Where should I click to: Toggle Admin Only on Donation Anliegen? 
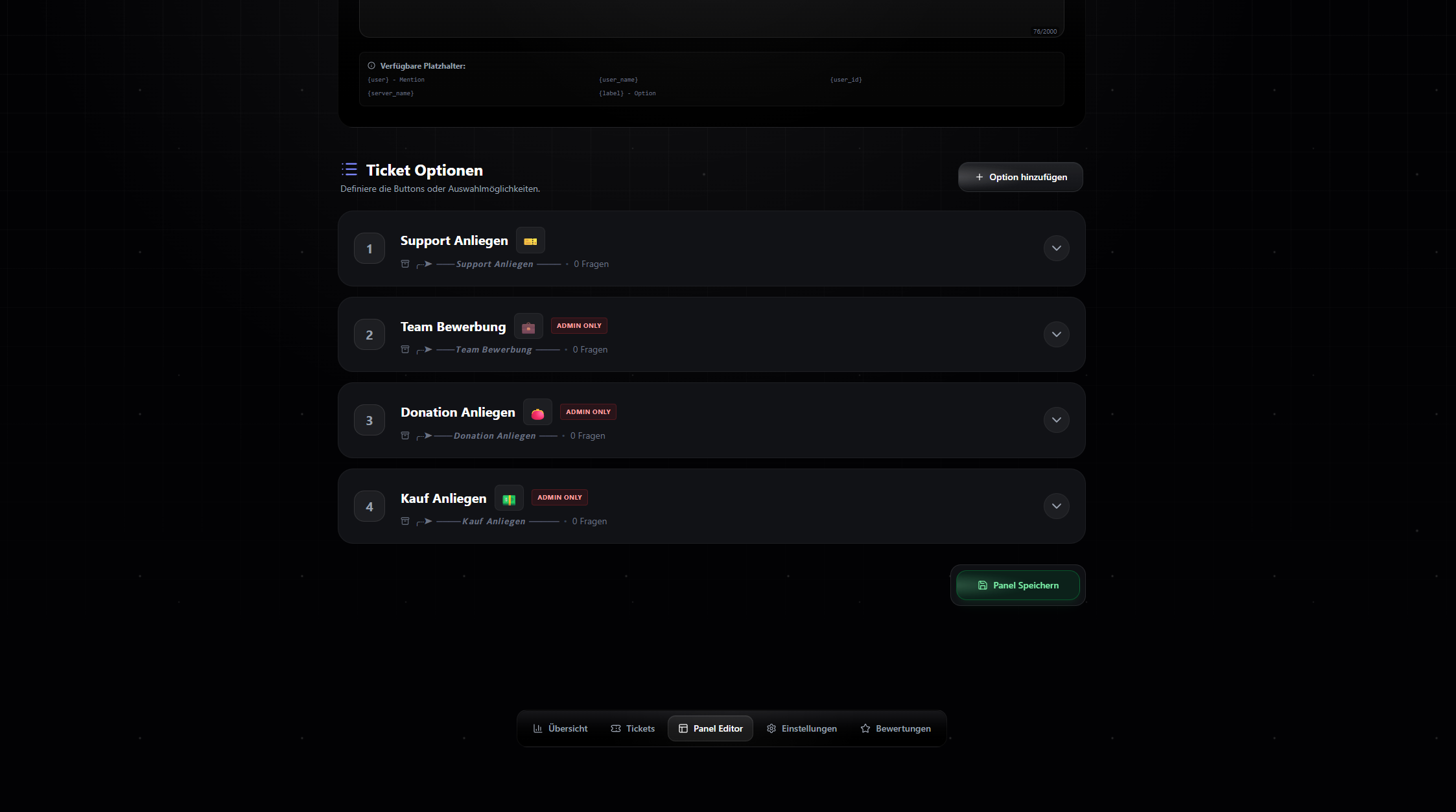click(x=588, y=412)
